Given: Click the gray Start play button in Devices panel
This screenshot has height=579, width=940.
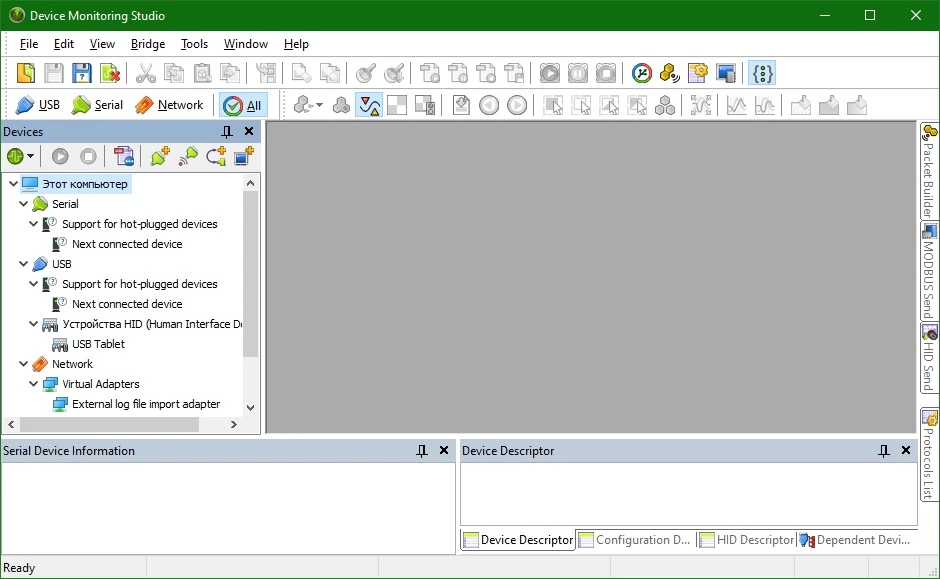Looking at the screenshot, I should [60, 156].
